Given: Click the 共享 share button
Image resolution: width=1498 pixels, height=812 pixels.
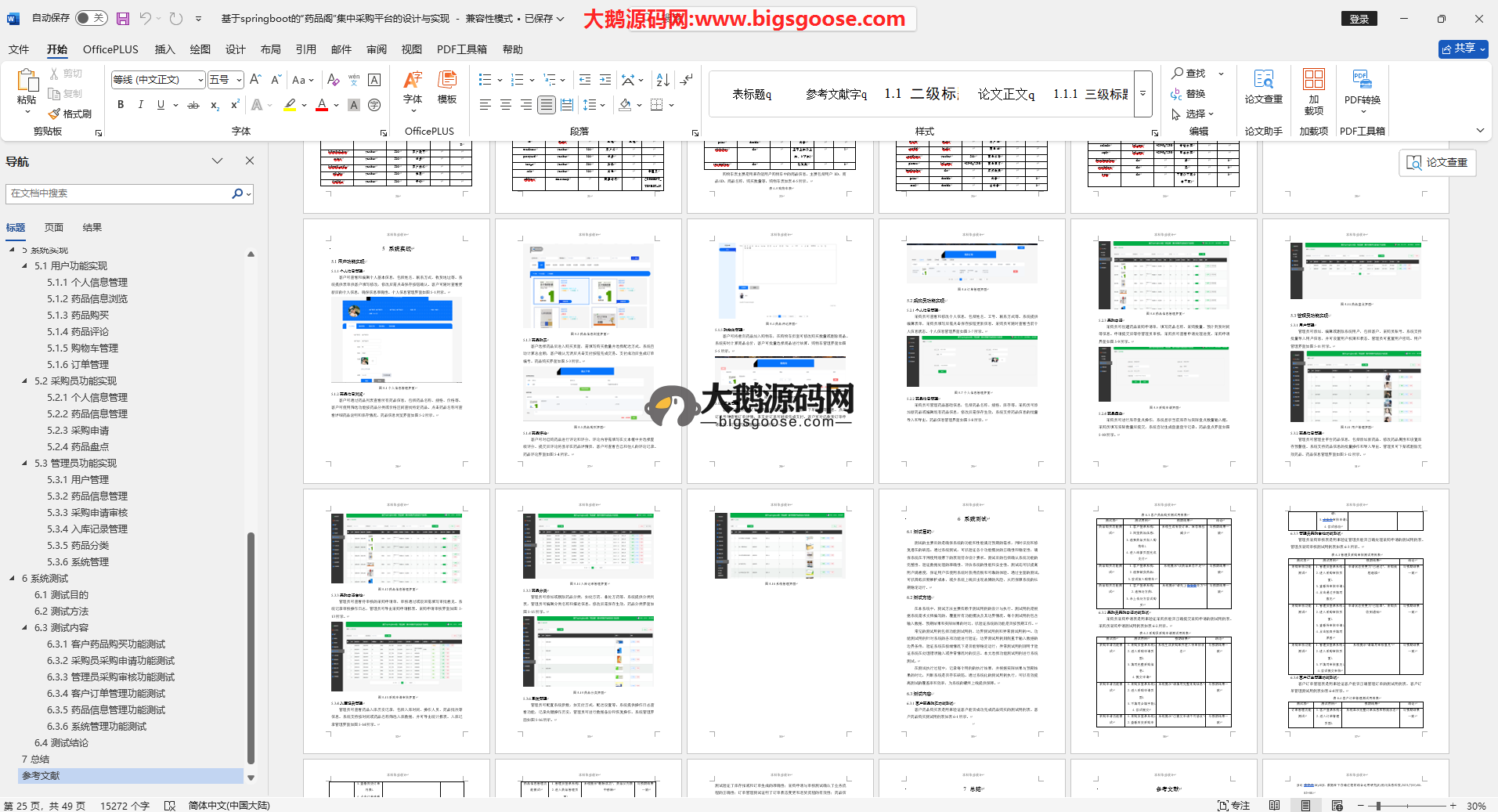Looking at the screenshot, I should click(x=1463, y=49).
